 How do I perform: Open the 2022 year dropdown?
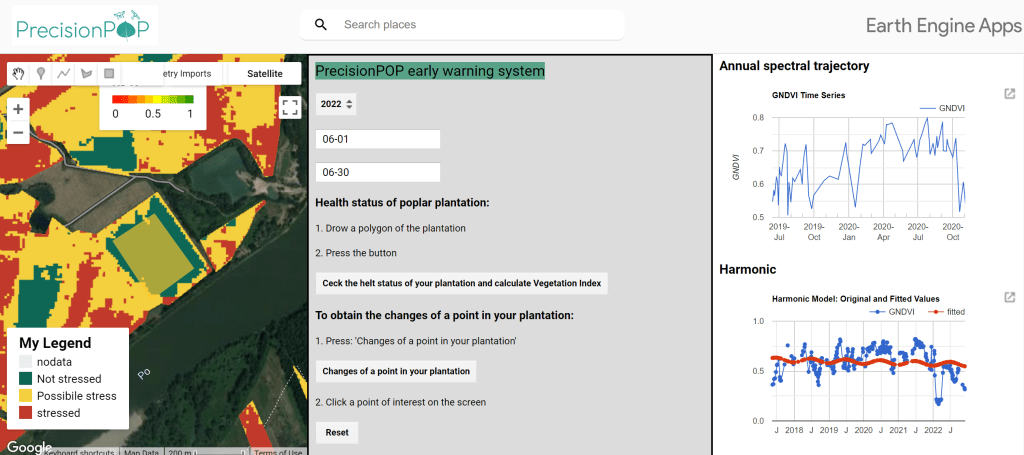(x=335, y=104)
